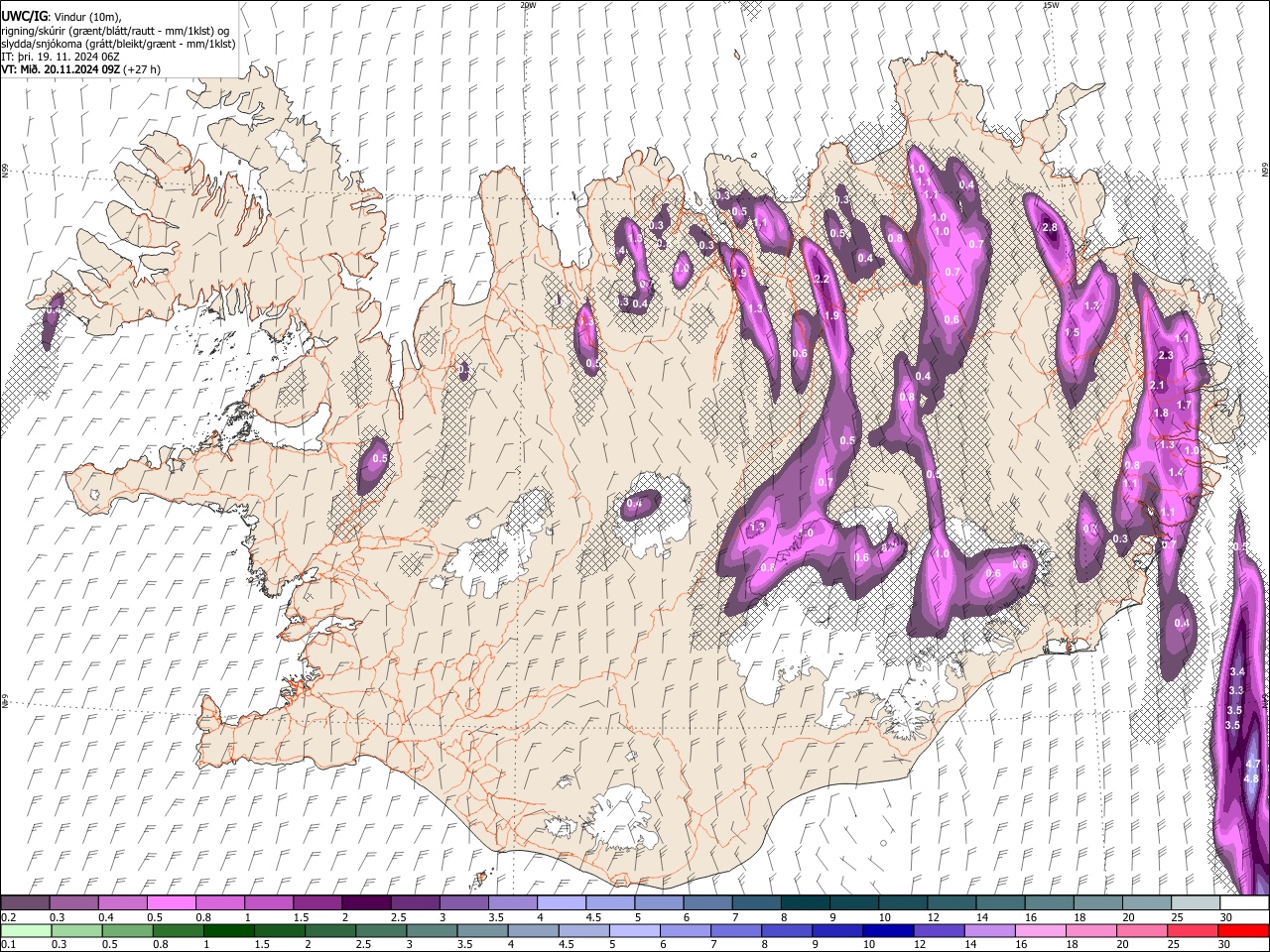Click the '0.1' label in the bottom legend row
Image resolution: width=1270 pixels, height=952 pixels.
coord(9,944)
